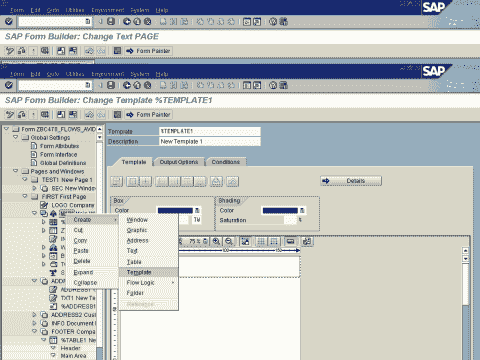Click Display/Change pencil icon in Change Template window

click(x=10, y=115)
